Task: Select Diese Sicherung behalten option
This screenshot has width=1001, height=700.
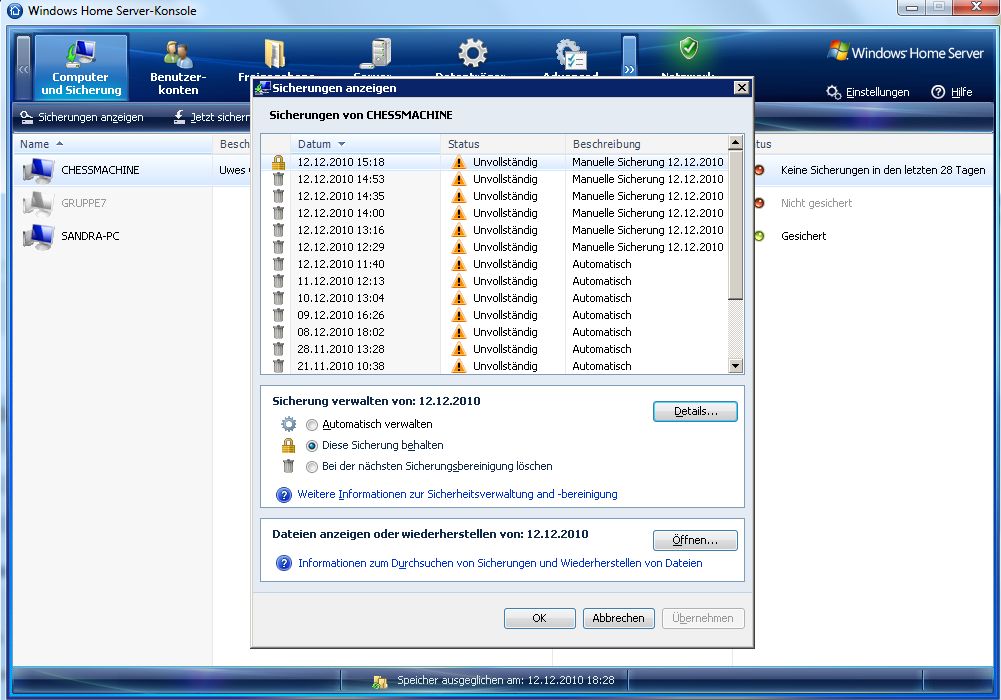Action: (x=312, y=446)
